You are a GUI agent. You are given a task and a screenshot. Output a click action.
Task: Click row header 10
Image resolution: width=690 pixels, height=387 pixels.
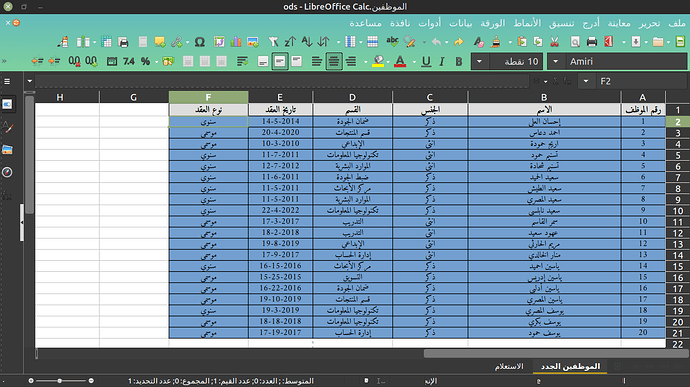(678, 211)
